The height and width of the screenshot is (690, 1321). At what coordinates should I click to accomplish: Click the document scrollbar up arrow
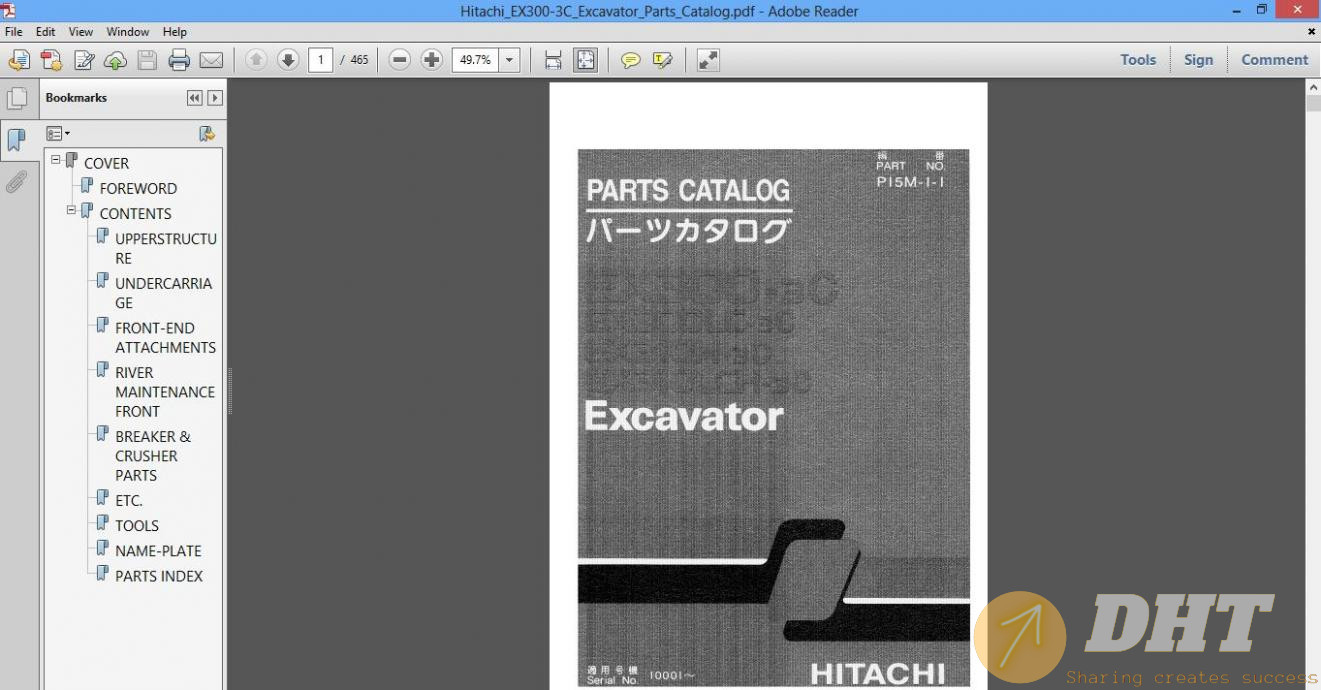coord(1313,88)
